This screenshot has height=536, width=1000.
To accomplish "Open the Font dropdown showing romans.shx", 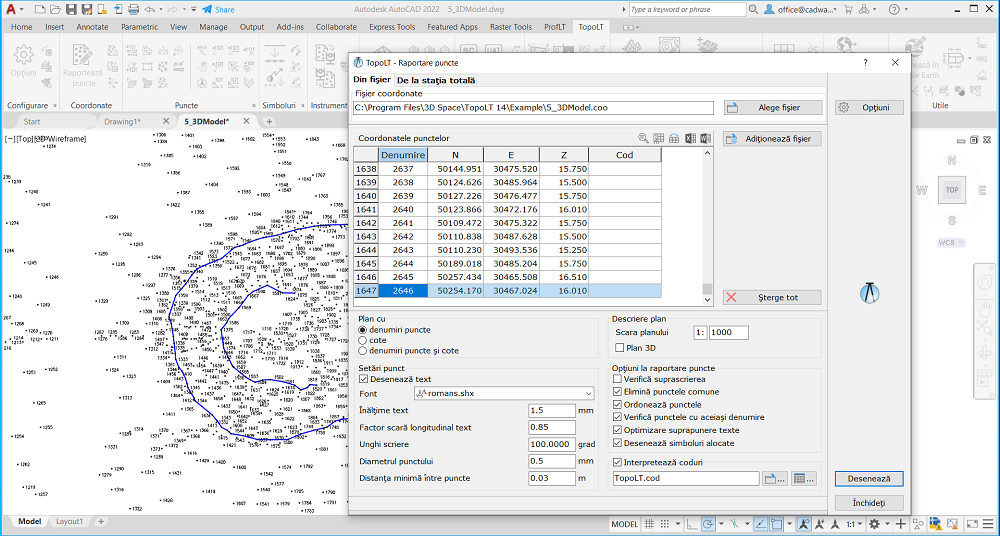I will pos(504,394).
